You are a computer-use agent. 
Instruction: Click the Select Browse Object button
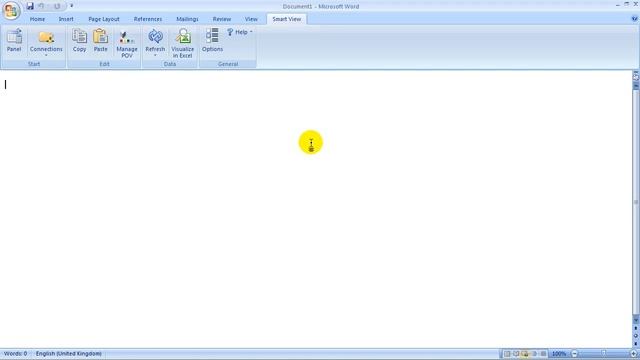click(636, 336)
